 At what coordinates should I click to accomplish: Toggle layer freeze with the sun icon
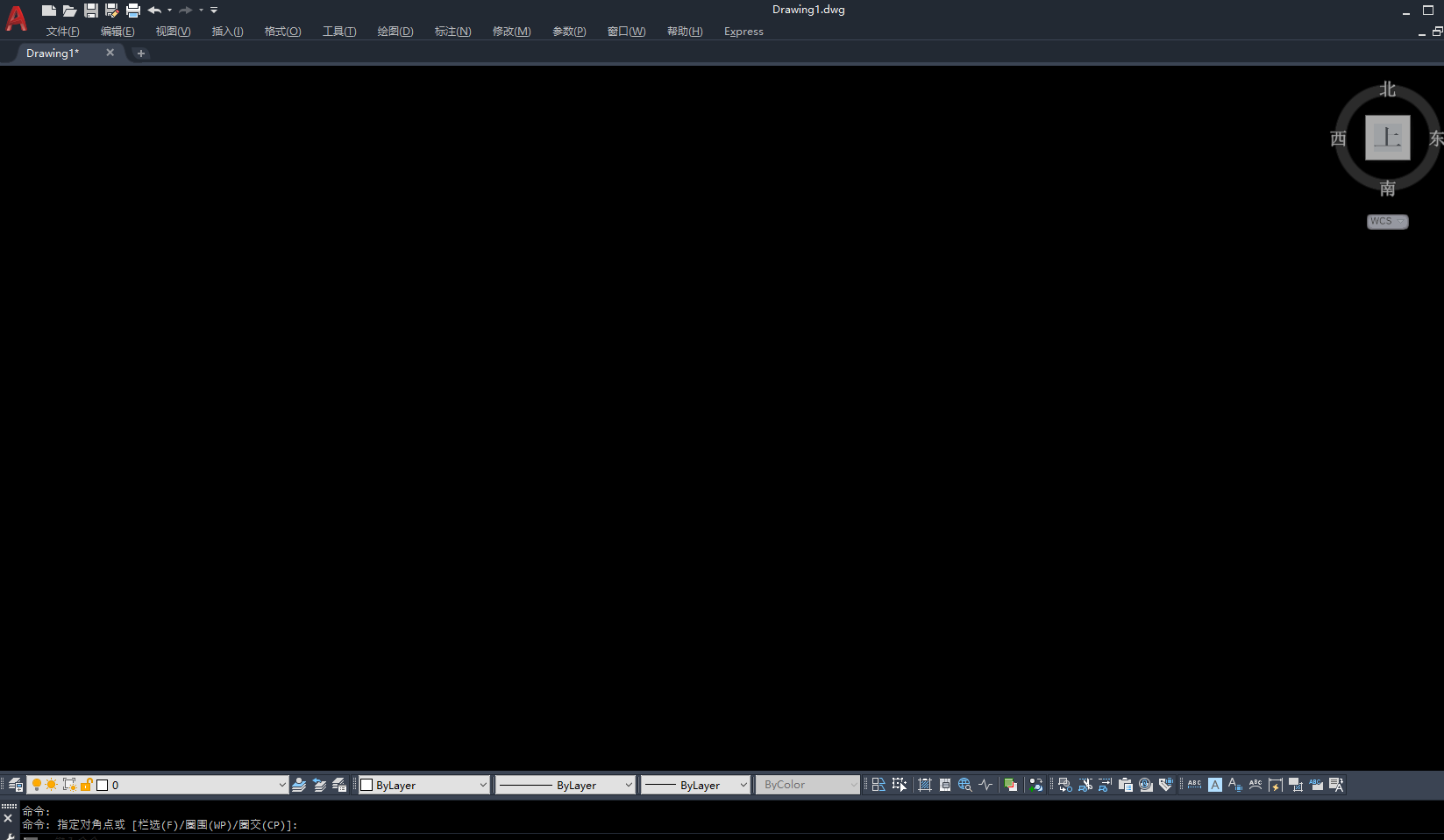(51, 784)
